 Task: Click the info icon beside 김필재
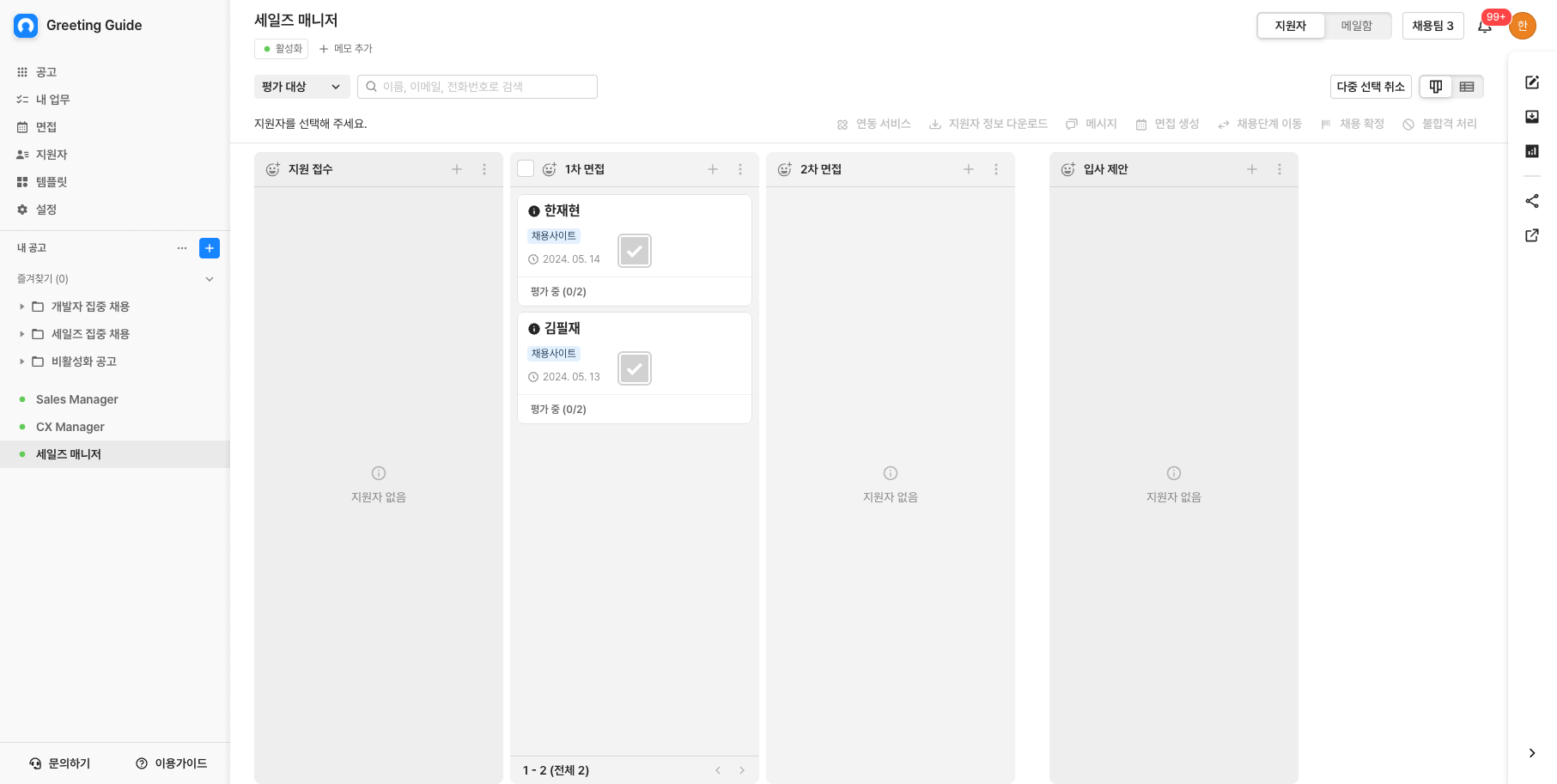point(534,329)
